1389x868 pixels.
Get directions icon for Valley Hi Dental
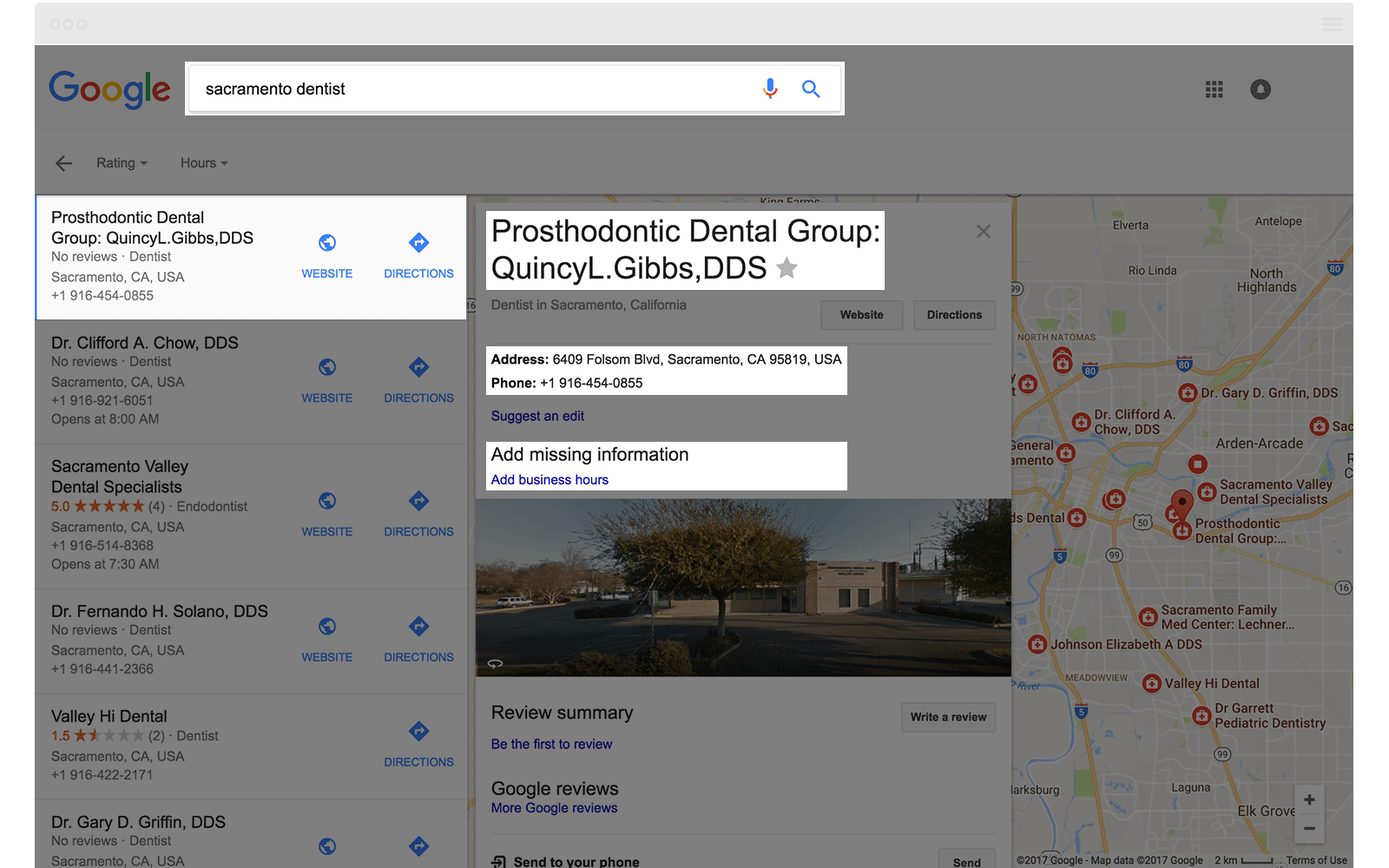tap(419, 732)
